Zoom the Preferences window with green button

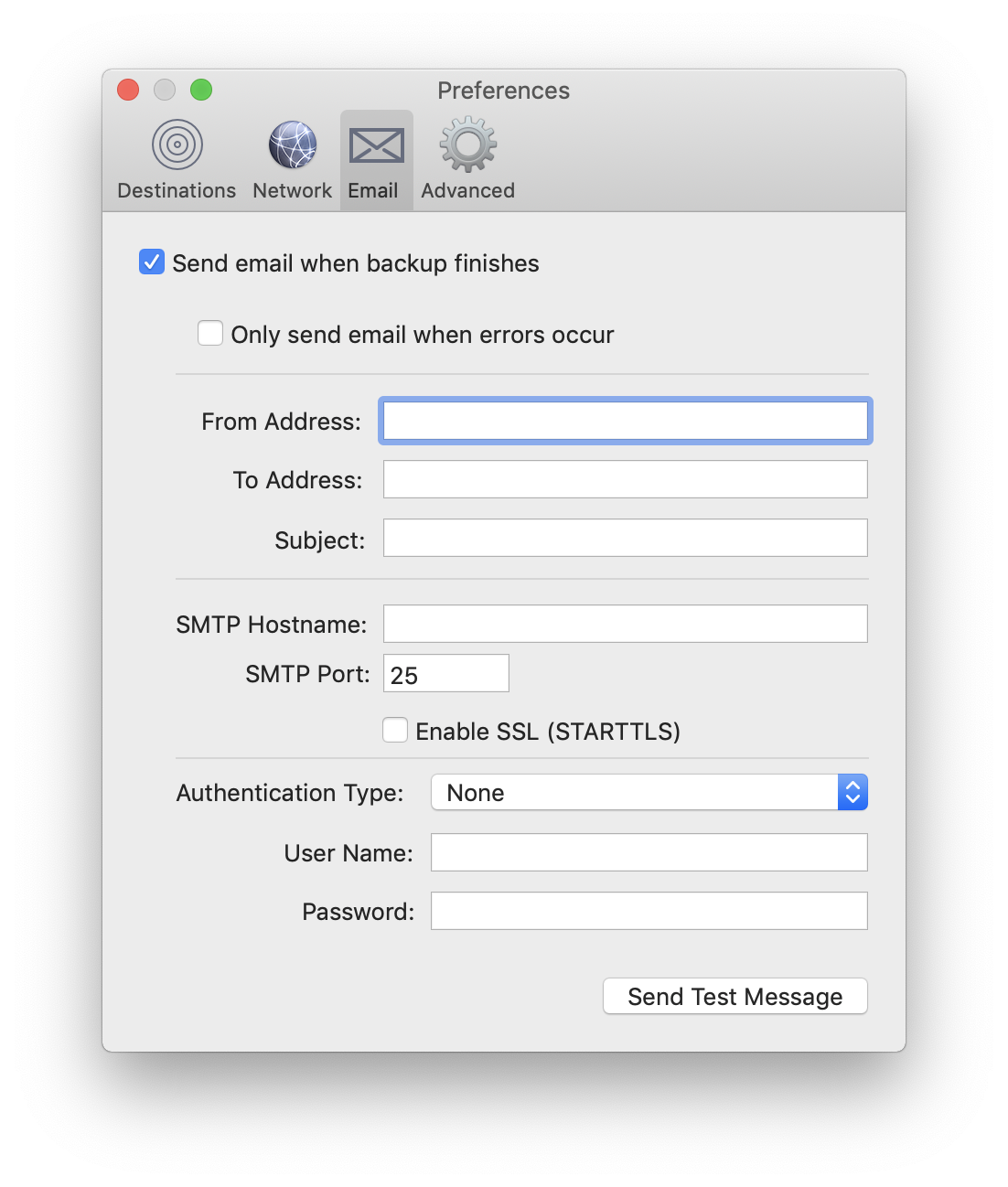click(x=201, y=90)
